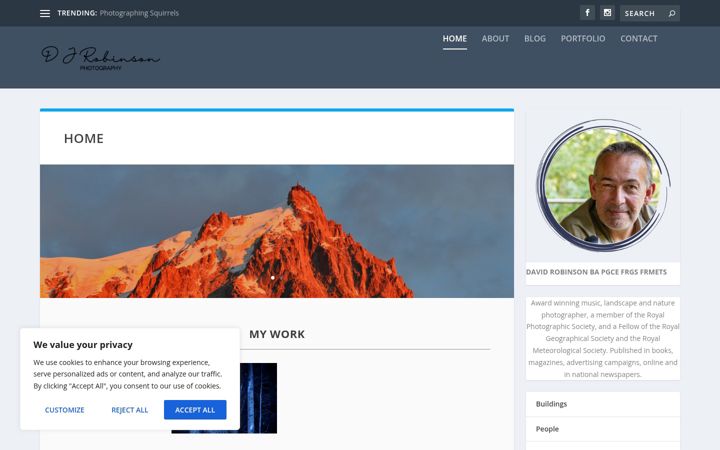
Task: Click the D J Robinson Photography logo
Action: pos(100,58)
